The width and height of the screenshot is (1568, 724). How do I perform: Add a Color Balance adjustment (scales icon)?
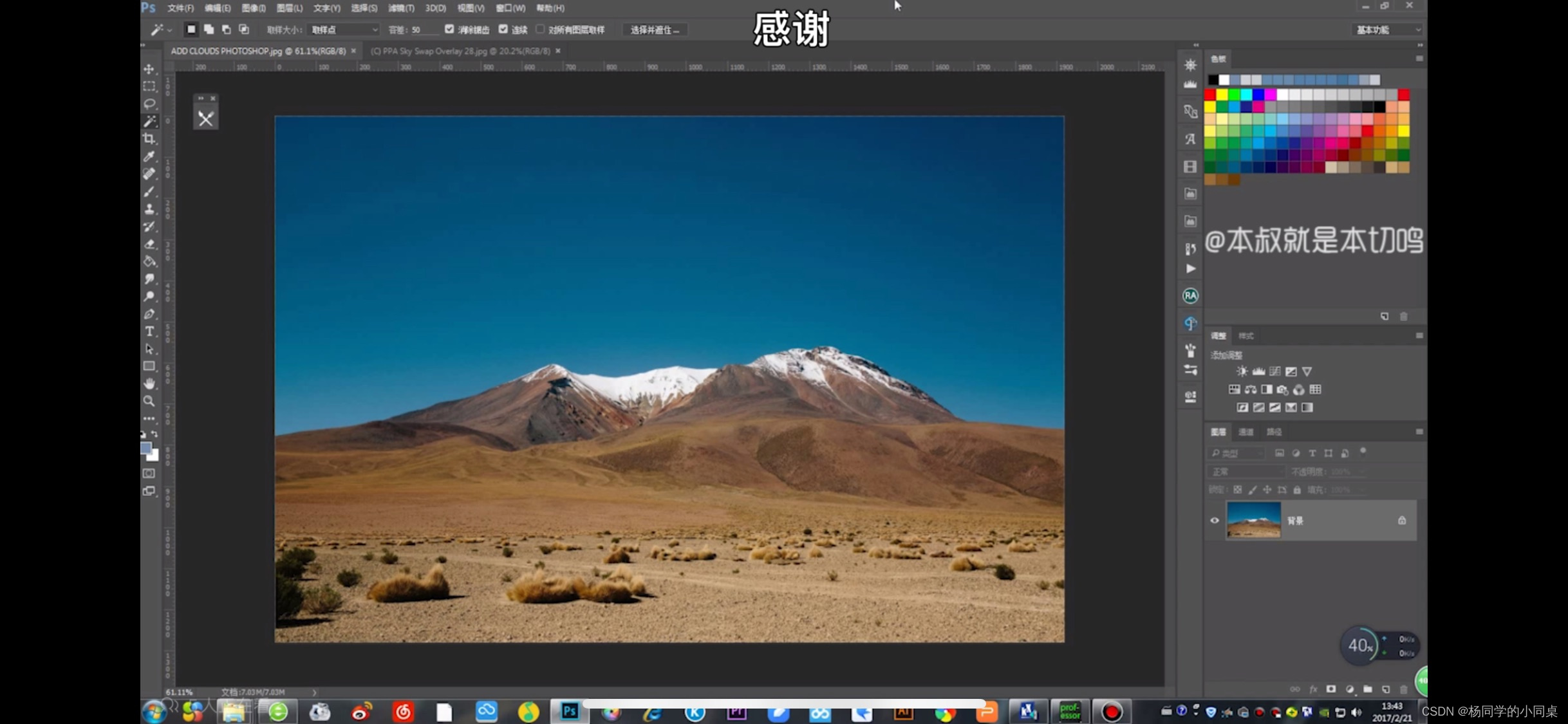(1250, 389)
